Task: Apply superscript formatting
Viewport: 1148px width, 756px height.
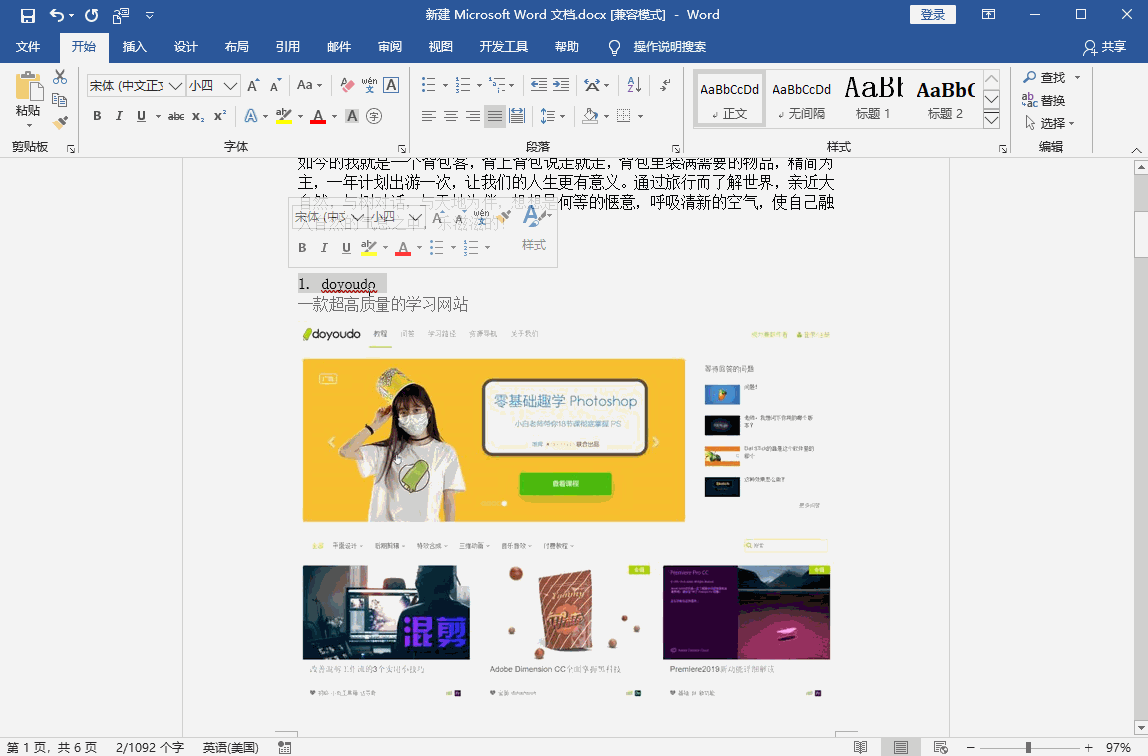Action: point(220,115)
